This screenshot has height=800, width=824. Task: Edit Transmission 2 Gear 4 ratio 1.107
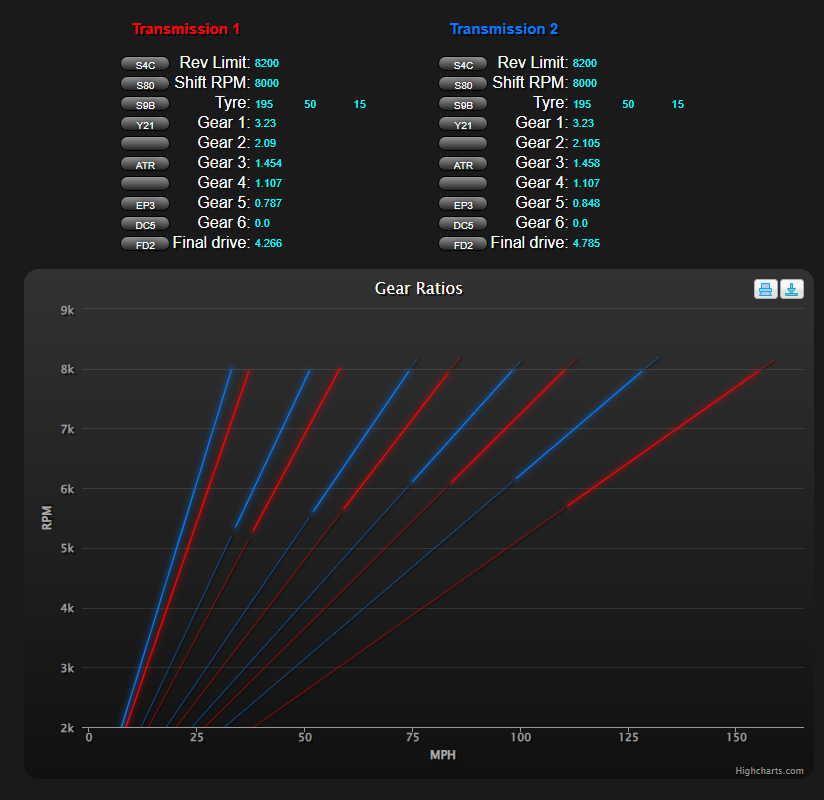click(586, 183)
